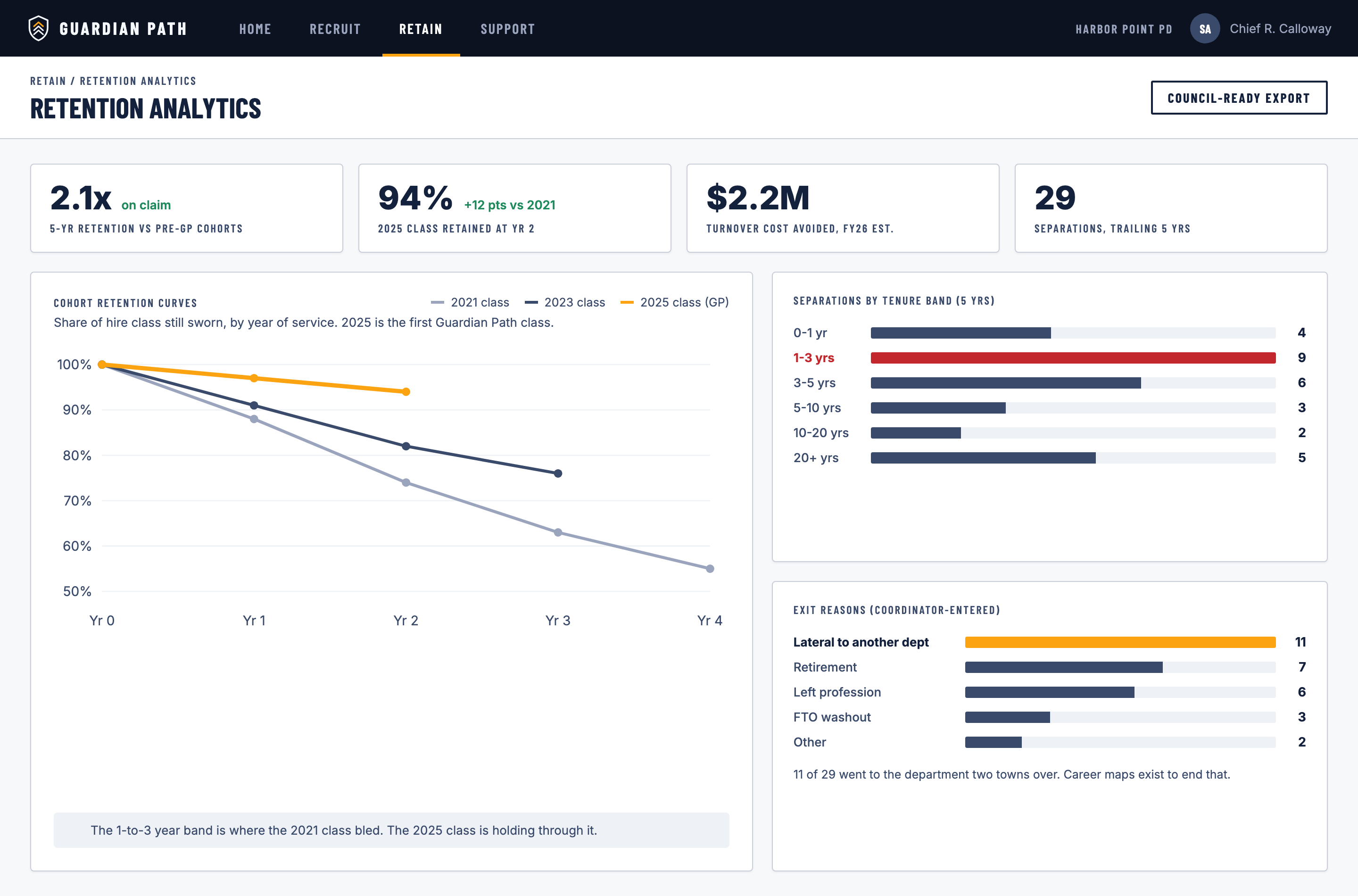Click the 2021 class Yr 1 data point
Screen dimensions: 1358x896
point(254,419)
